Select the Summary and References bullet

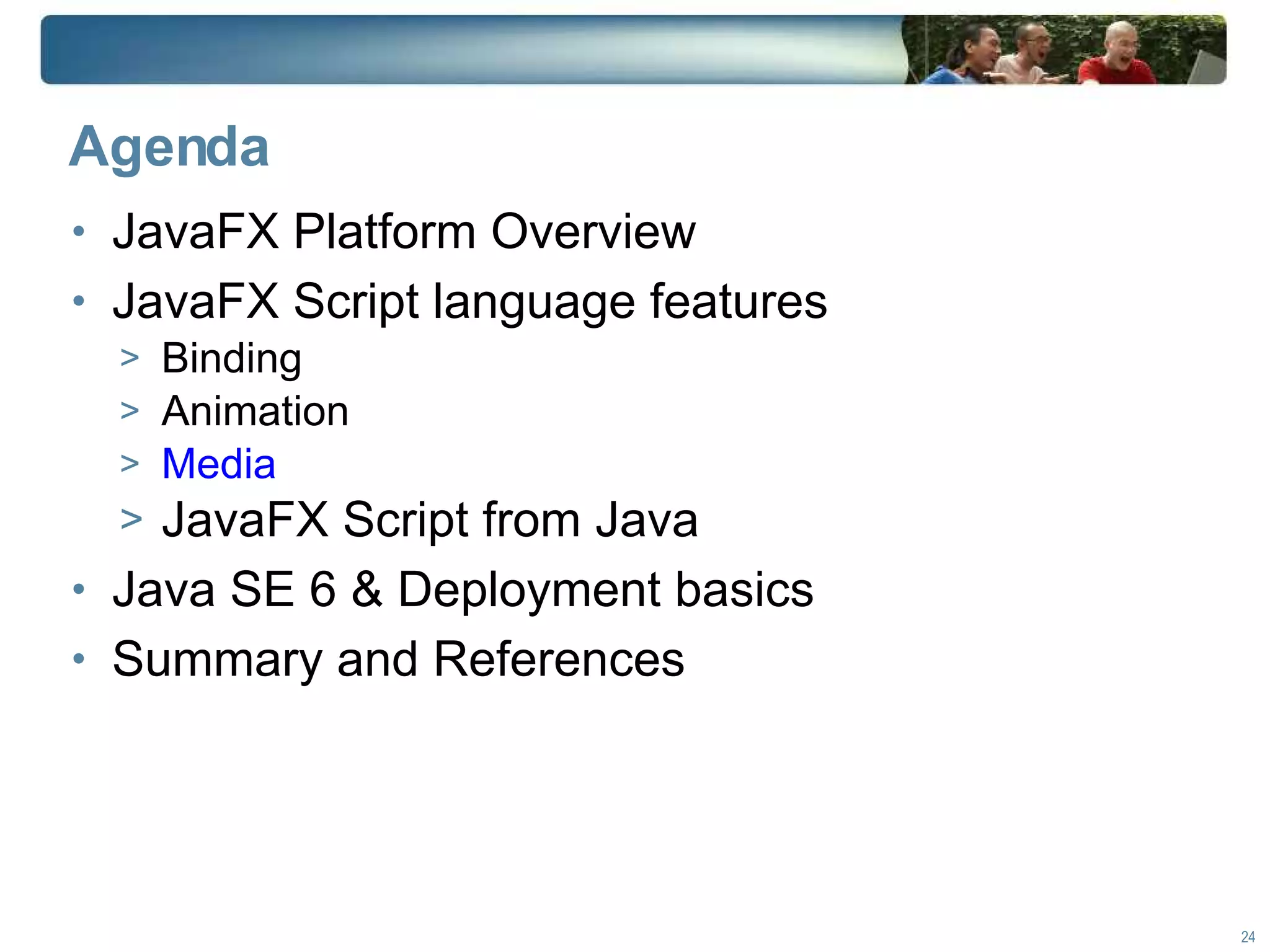coord(398,659)
